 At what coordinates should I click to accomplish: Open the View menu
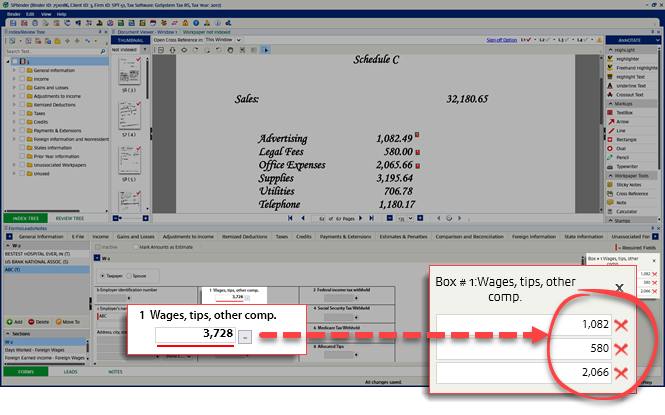point(43,14)
